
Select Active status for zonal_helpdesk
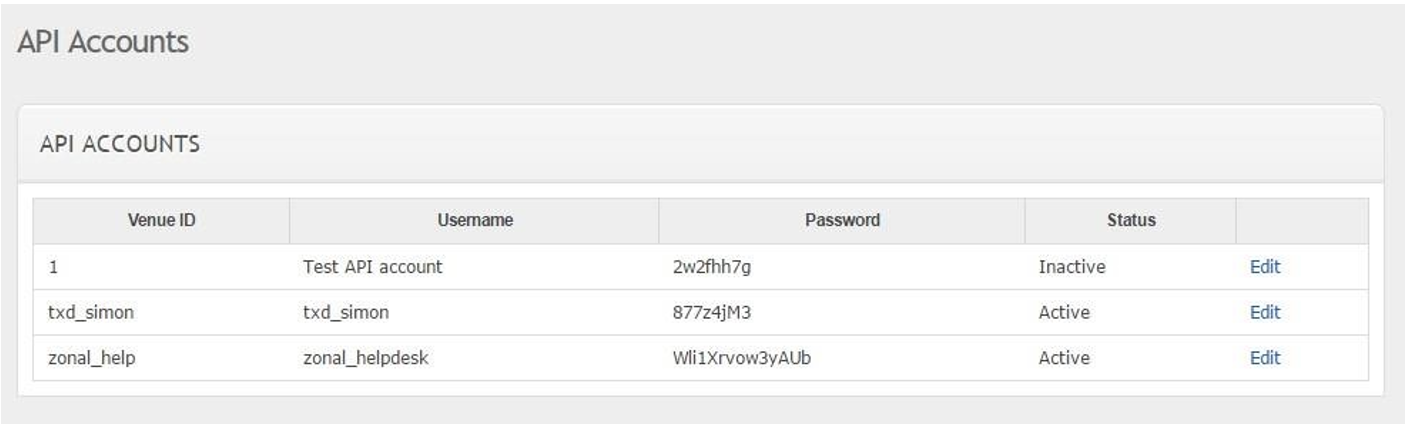coord(1064,357)
